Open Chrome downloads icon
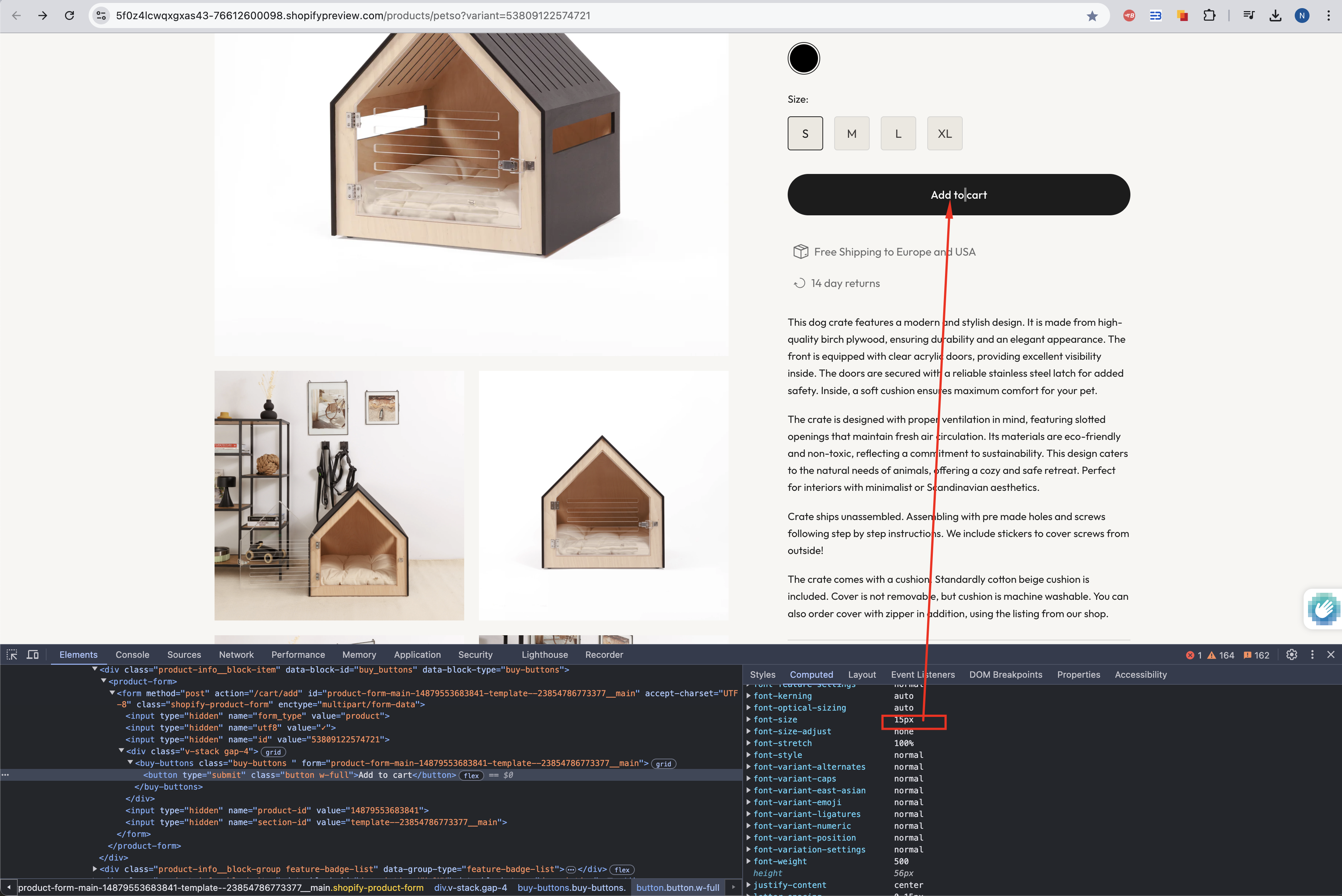 (x=1275, y=16)
